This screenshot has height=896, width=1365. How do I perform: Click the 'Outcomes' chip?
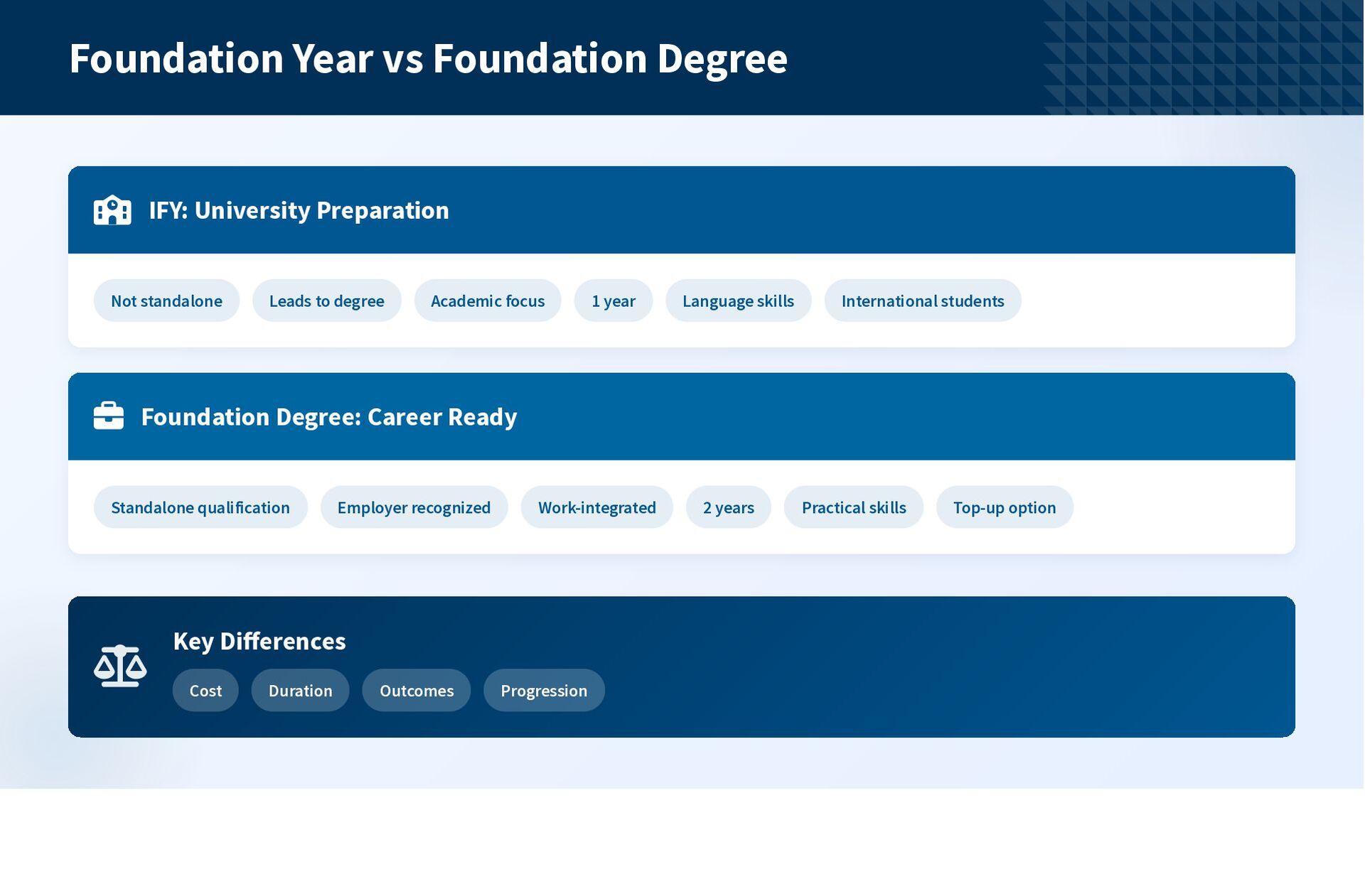pyautogui.click(x=417, y=691)
